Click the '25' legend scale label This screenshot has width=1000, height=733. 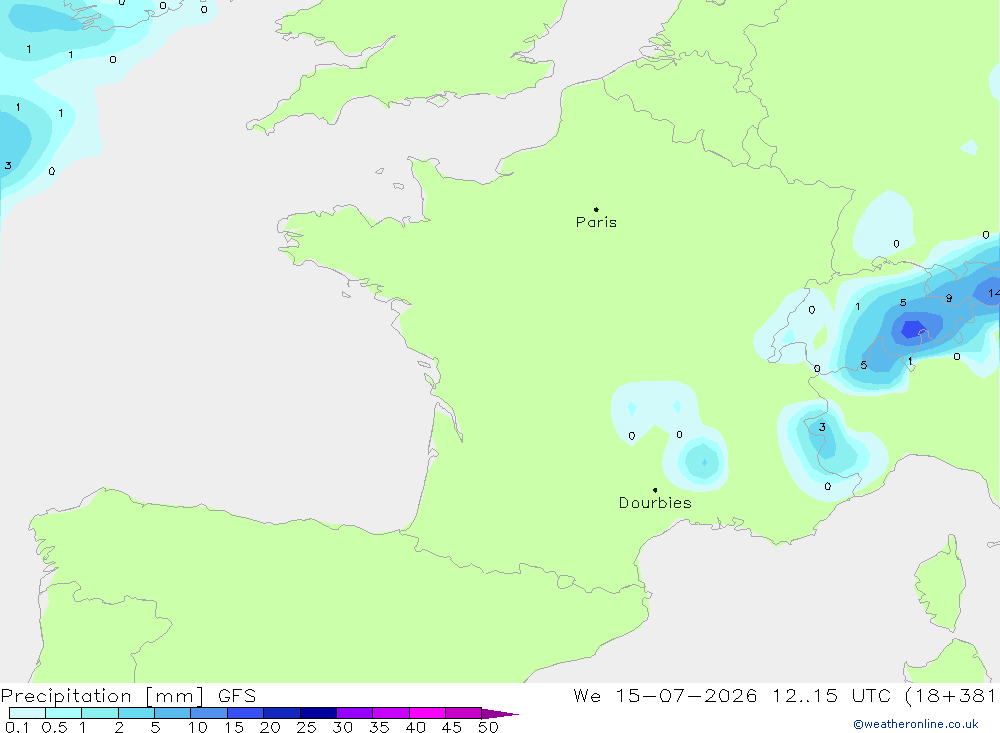(307, 727)
